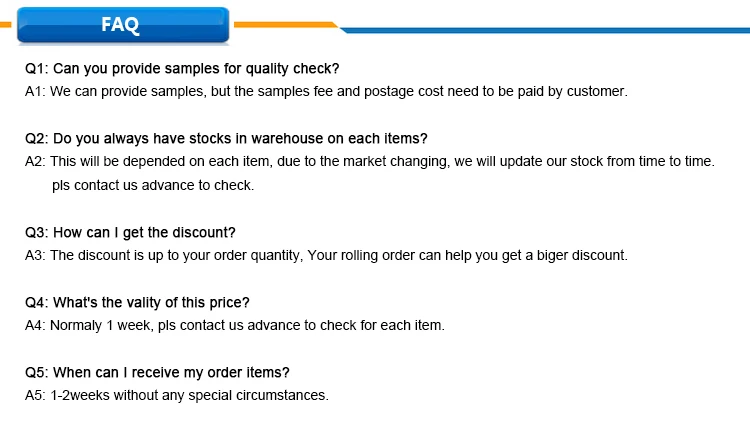The width and height of the screenshot is (750, 421).
Task: Click the 'A4:' label
Action: pos(35,325)
